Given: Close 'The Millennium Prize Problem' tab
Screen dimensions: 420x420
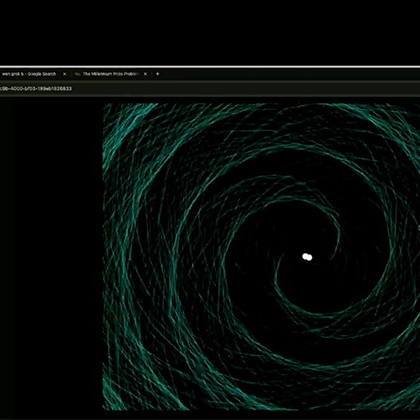Looking at the screenshot, I should (x=145, y=74).
